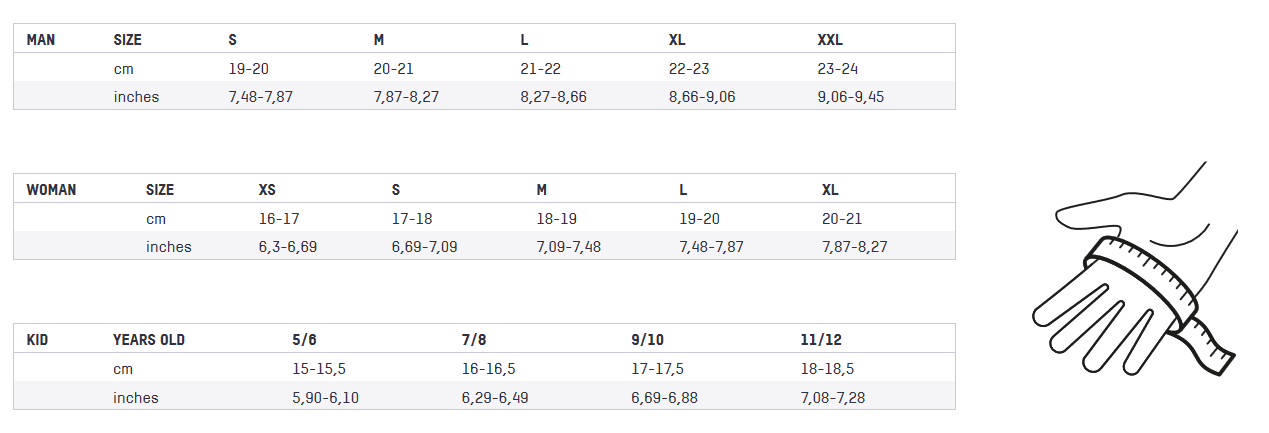1269x433 pixels.
Task: Click the kids 5/6 age header
Action: (305, 340)
